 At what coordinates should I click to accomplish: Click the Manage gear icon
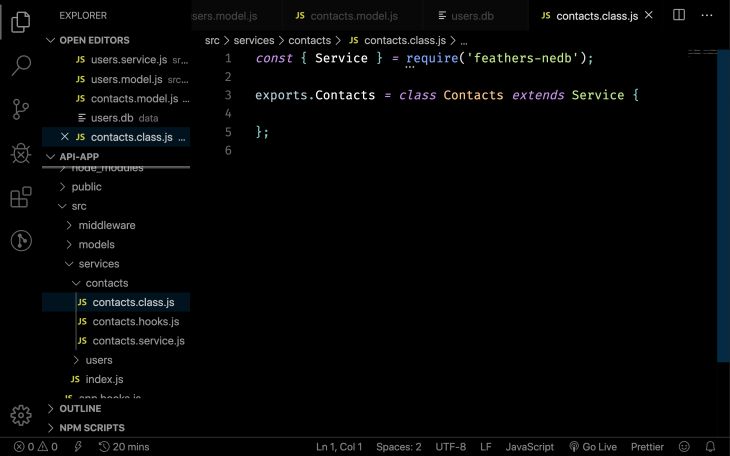click(x=21, y=415)
